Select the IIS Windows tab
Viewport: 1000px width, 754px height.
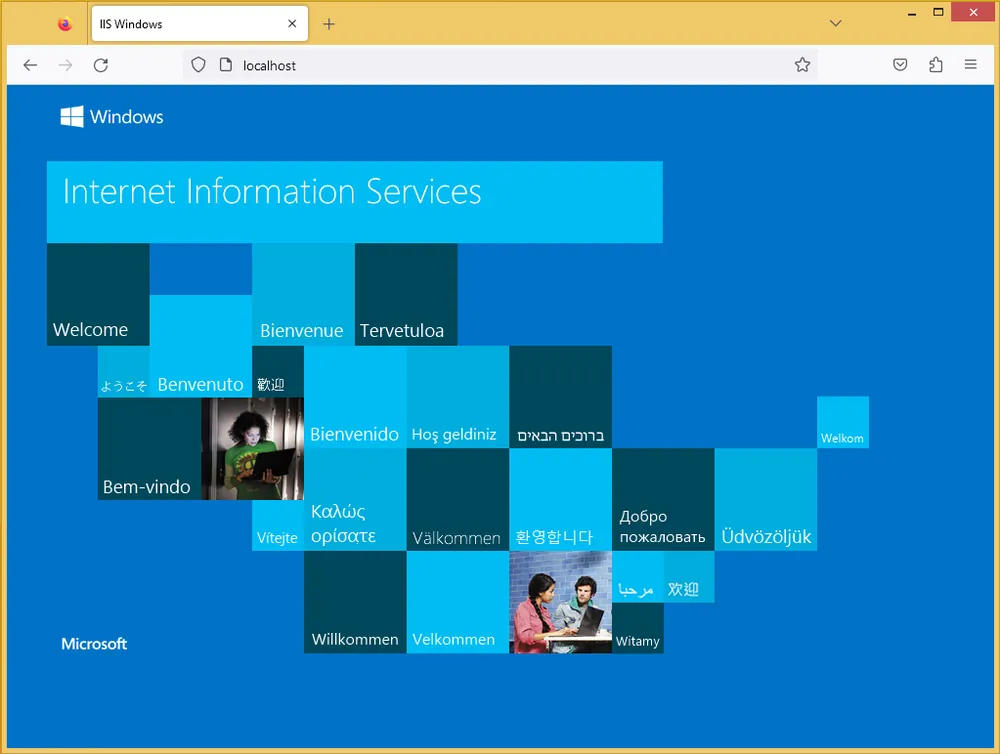tap(200, 24)
